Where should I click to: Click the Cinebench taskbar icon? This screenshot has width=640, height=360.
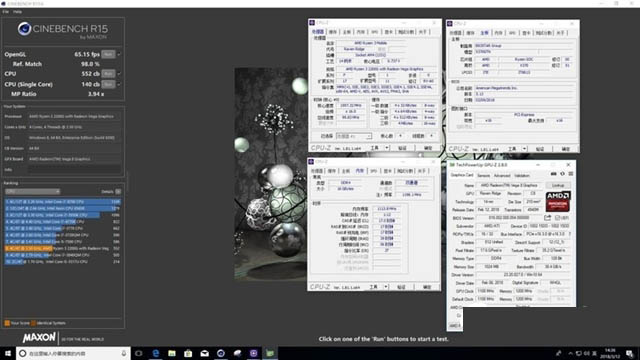(221, 353)
